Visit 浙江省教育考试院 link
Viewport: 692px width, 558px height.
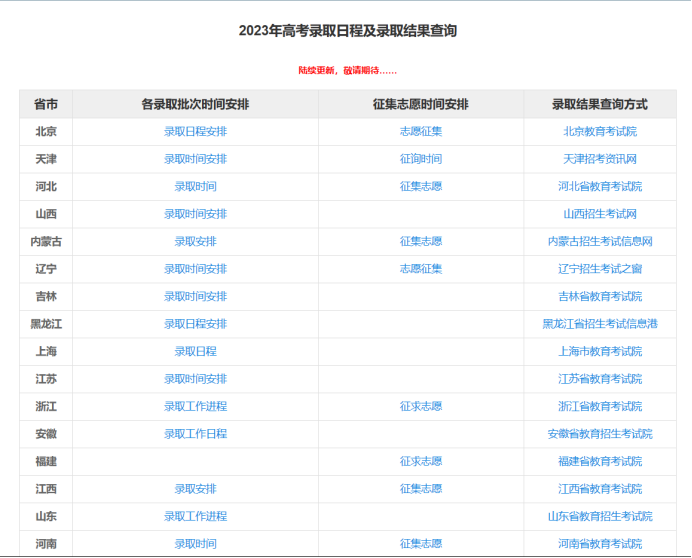click(600, 406)
